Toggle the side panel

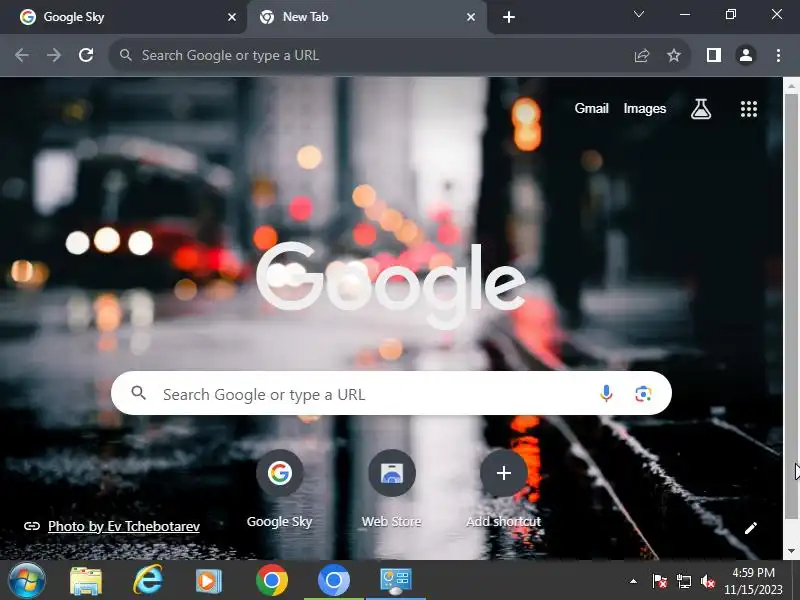(x=714, y=55)
